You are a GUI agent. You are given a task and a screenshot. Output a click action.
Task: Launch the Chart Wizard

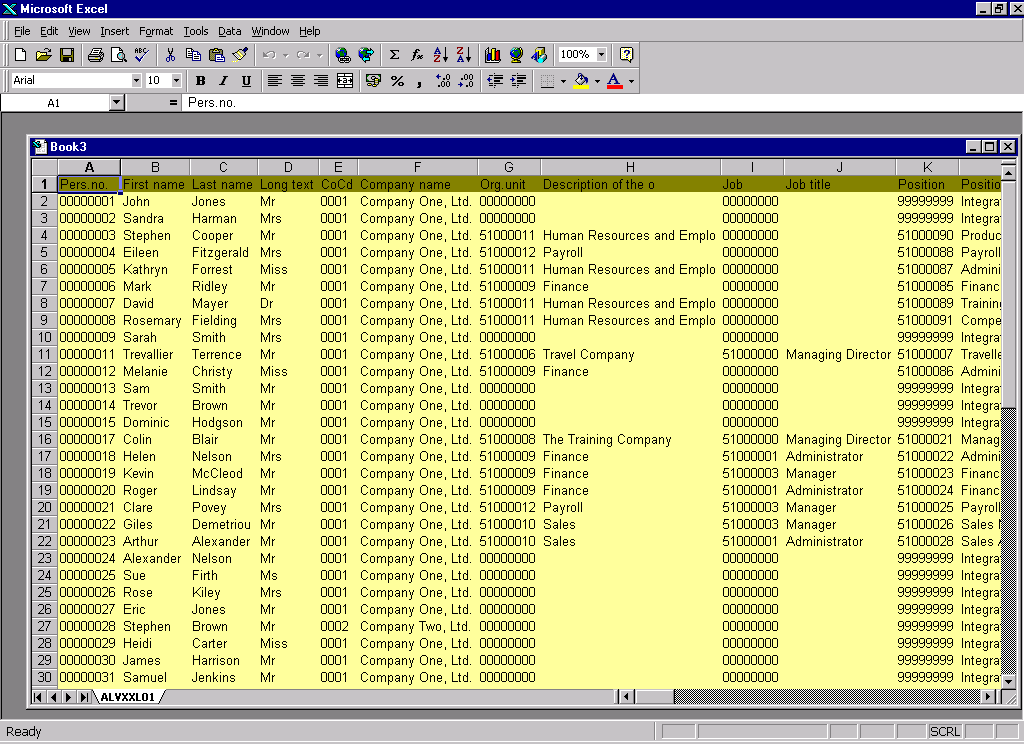point(492,55)
